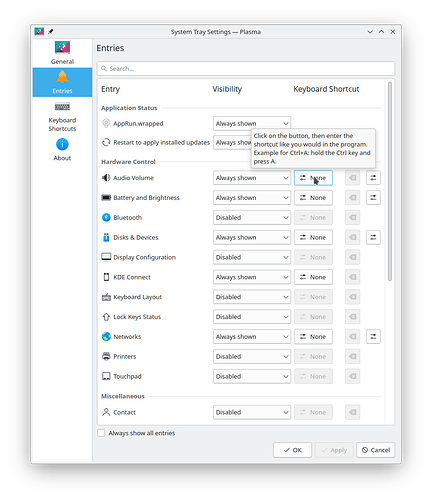Click the Keyboard Layout icon
The image size is (431, 500).
106,297
